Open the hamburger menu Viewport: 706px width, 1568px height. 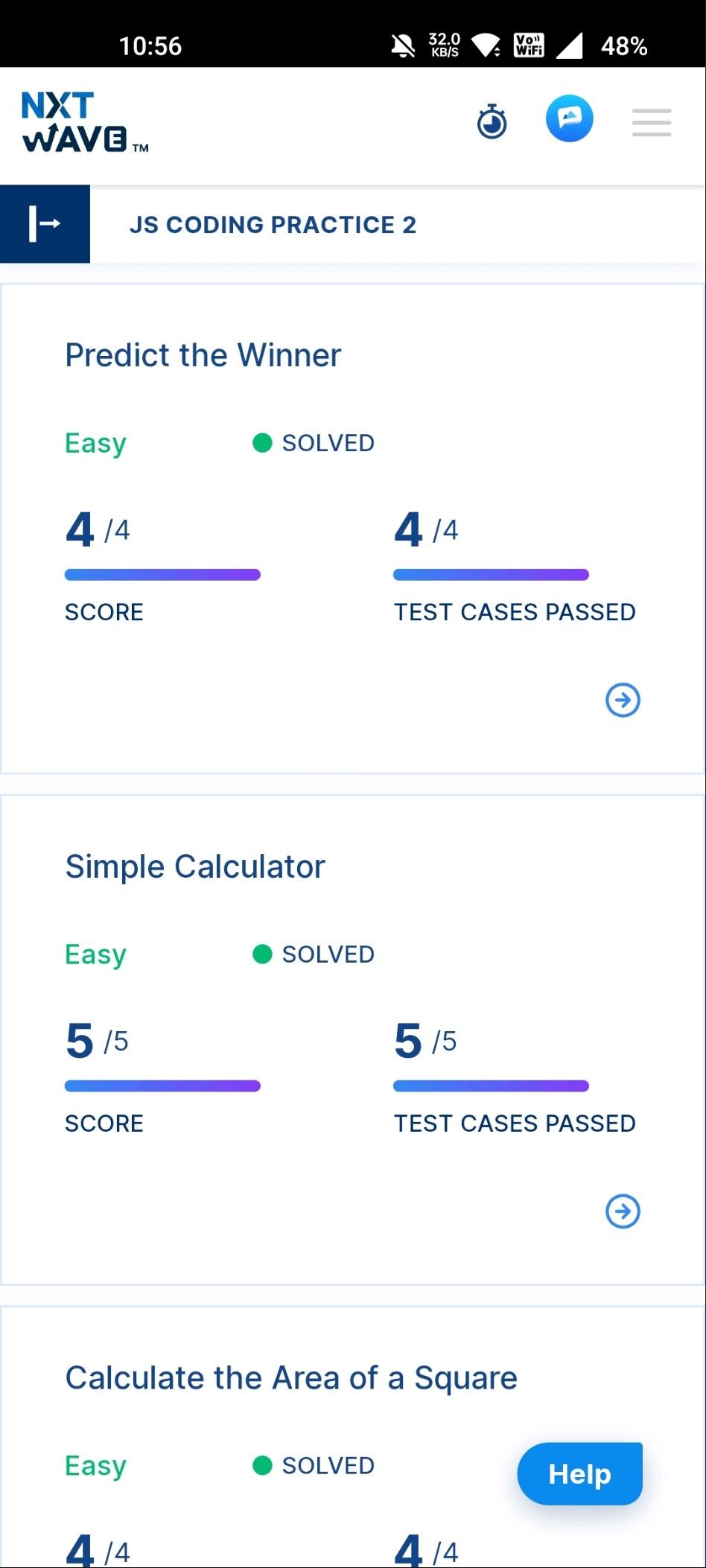pyautogui.click(x=652, y=122)
